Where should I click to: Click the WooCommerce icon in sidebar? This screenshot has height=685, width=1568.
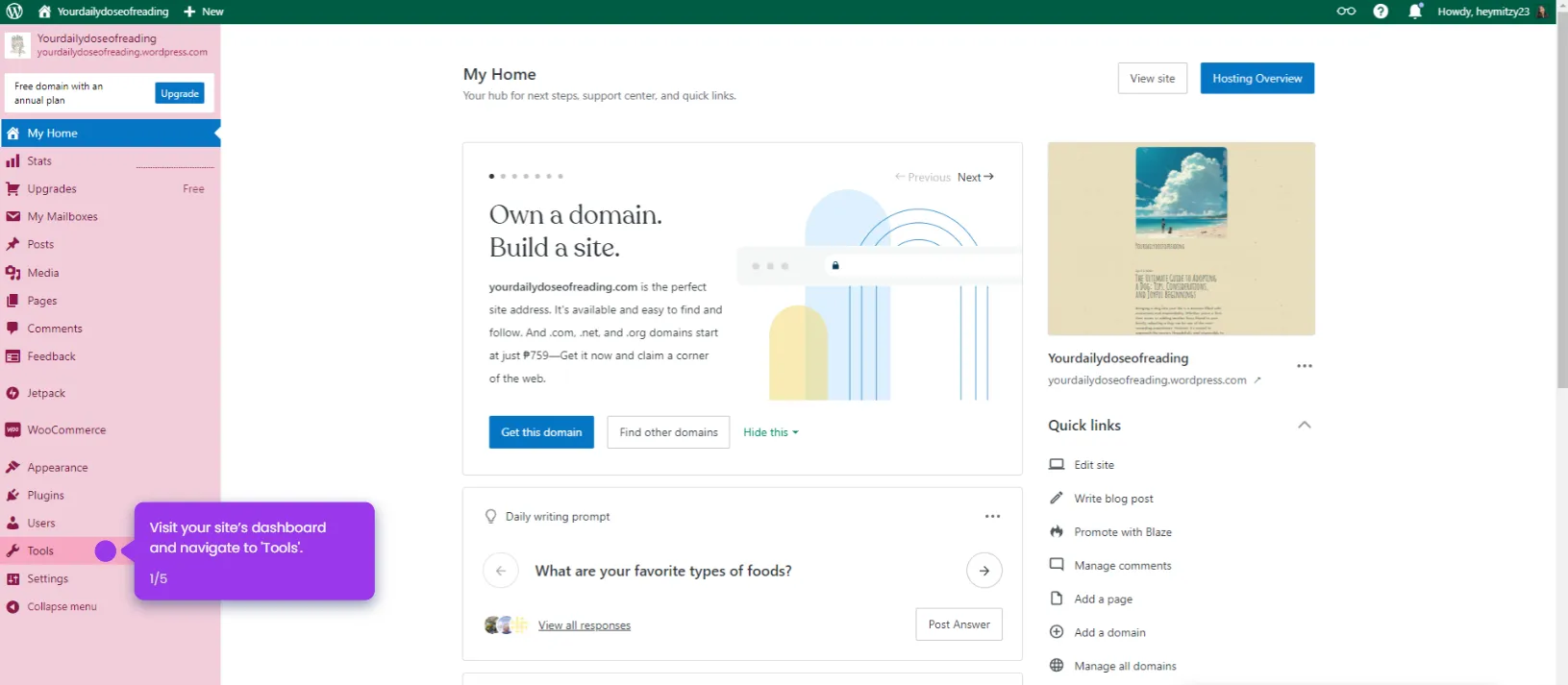(12, 429)
